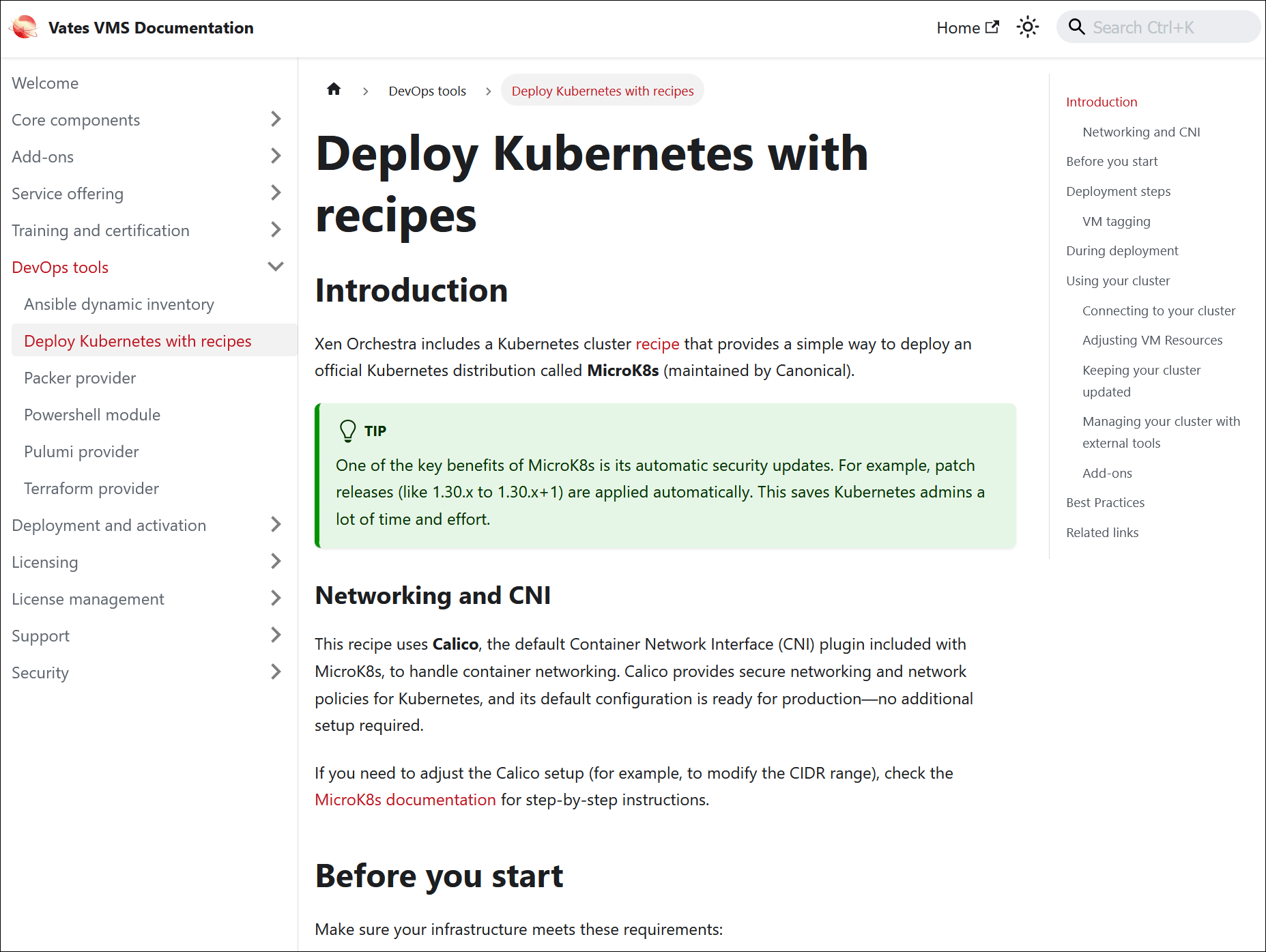Click the Home external-link arrow icon
Image resolution: width=1266 pixels, height=952 pixels.
992,27
